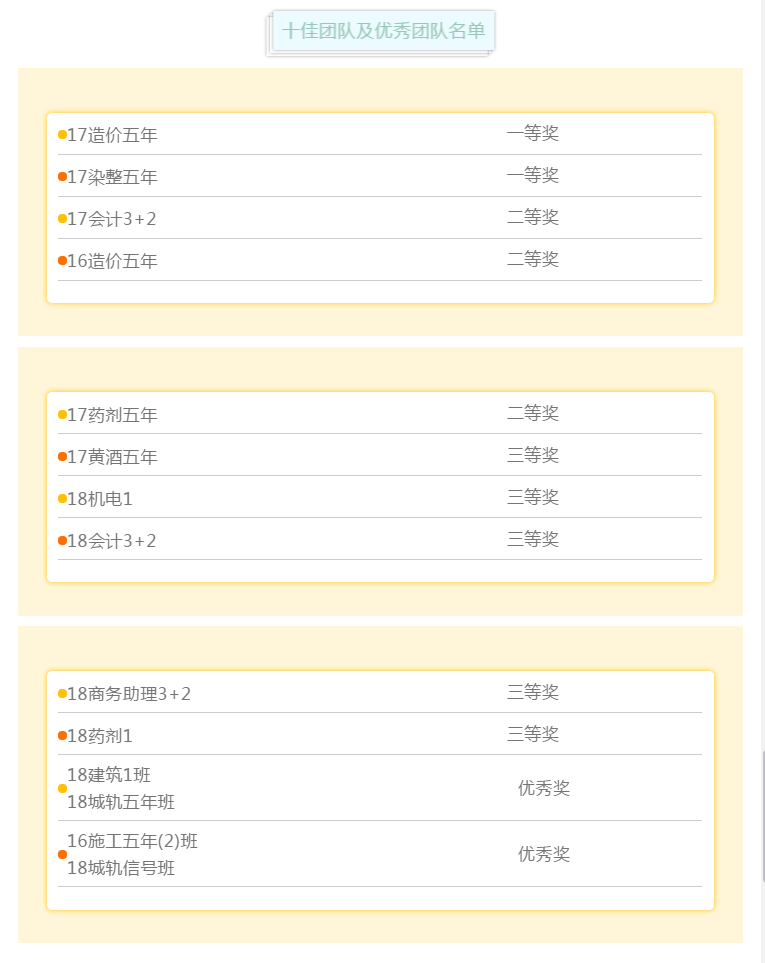
Task: Select the 18商务助理3+2 team name
Action: 129,694
